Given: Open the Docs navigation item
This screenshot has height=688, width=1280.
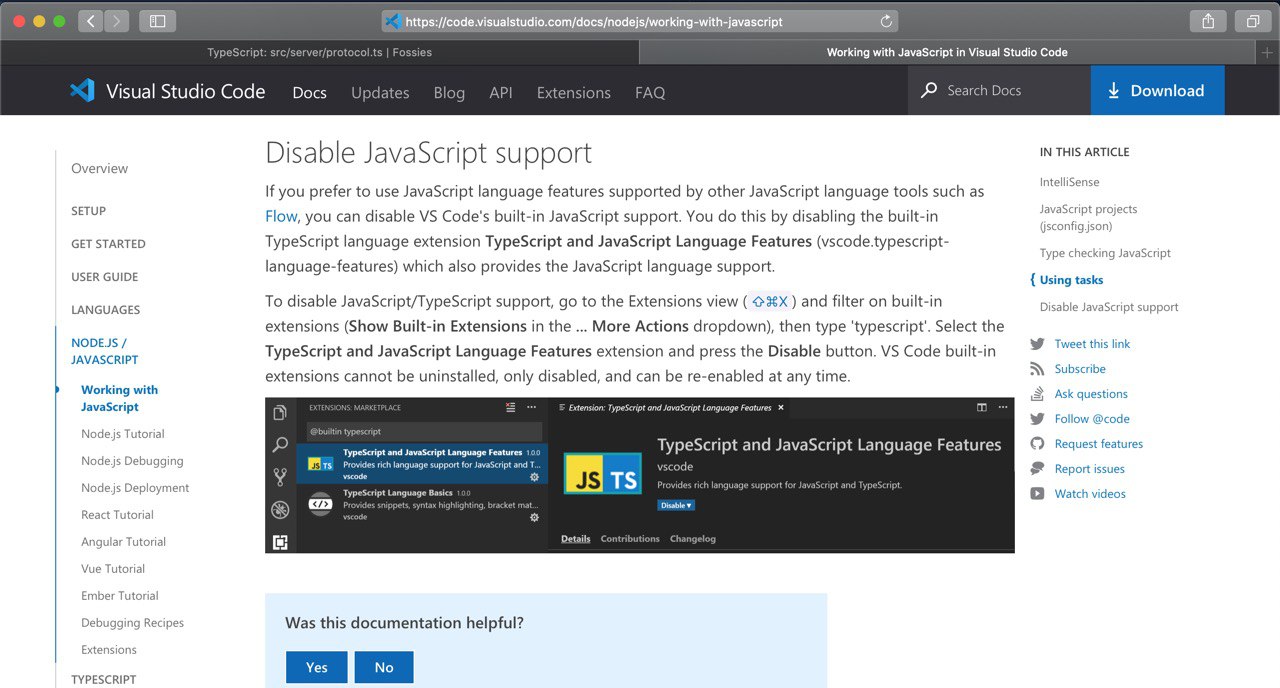Looking at the screenshot, I should click(309, 92).
